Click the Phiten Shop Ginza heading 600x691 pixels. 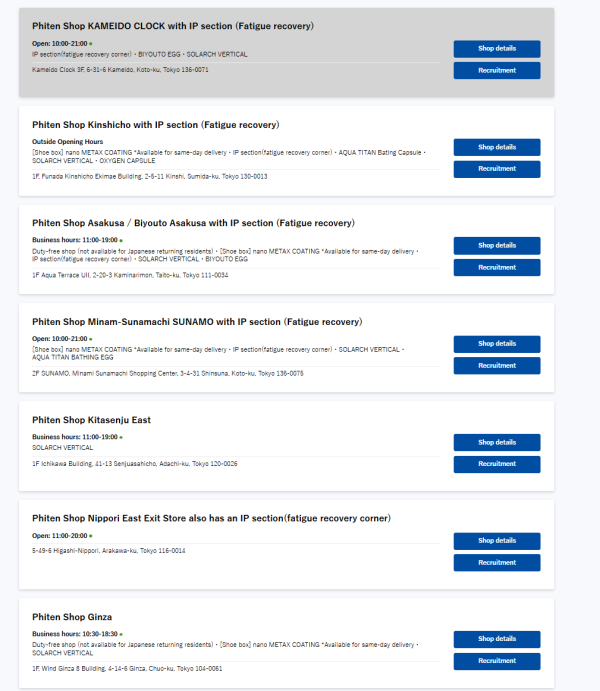point(72,617)
